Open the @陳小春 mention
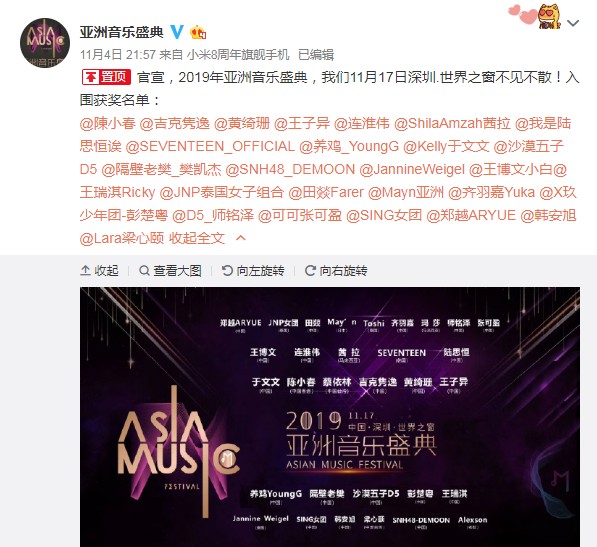The height and width of the screenshot is (547, 597). (108, 123)
